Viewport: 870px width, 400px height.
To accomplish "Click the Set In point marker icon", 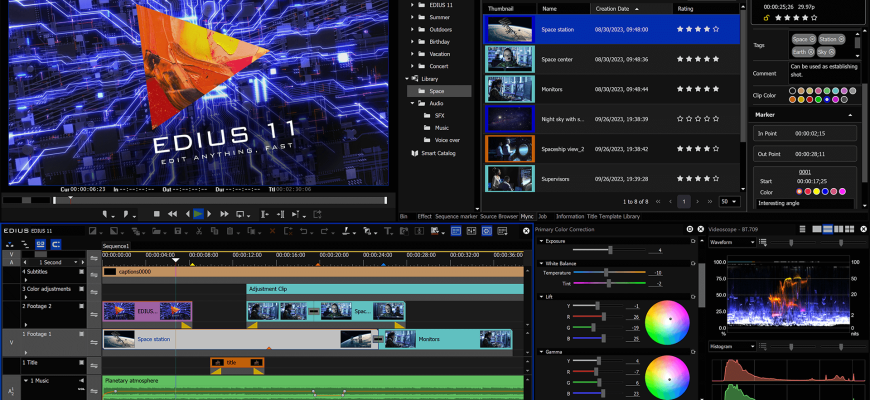I will 105,214.
